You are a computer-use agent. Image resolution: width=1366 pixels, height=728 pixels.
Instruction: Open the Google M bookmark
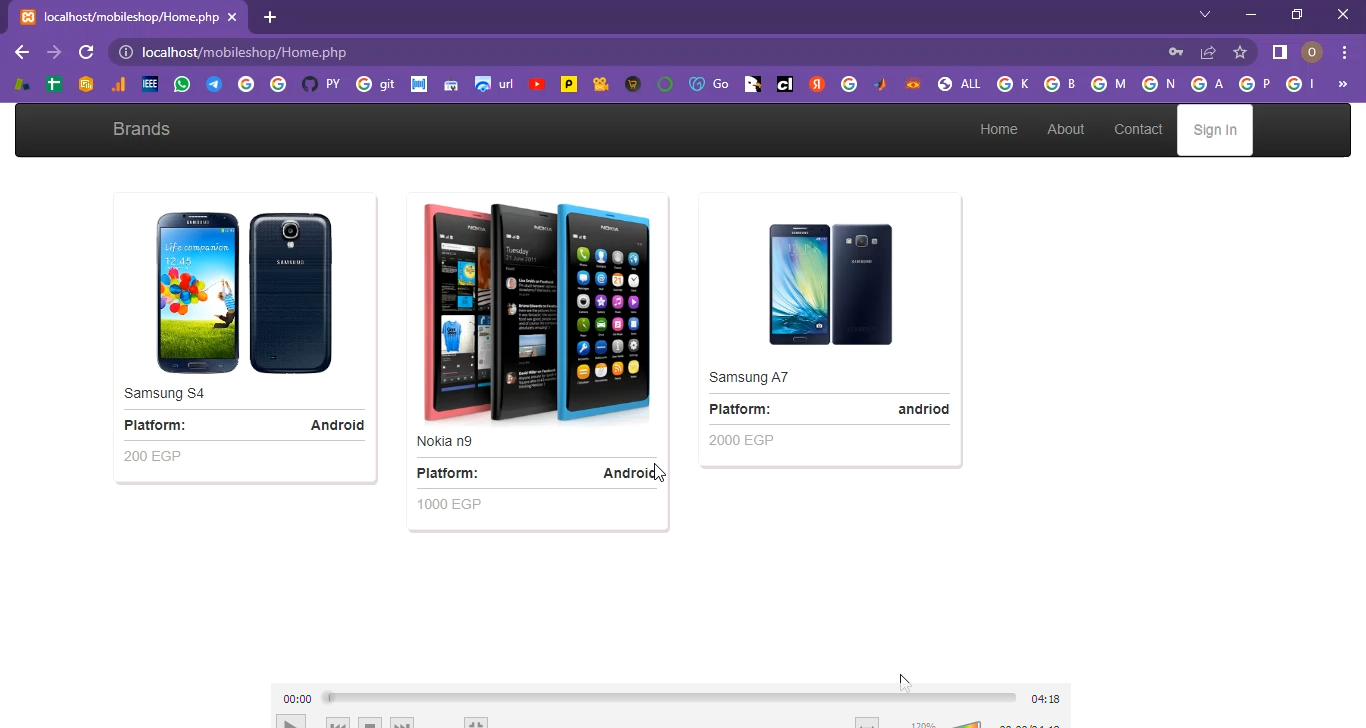click(1108, 85)
